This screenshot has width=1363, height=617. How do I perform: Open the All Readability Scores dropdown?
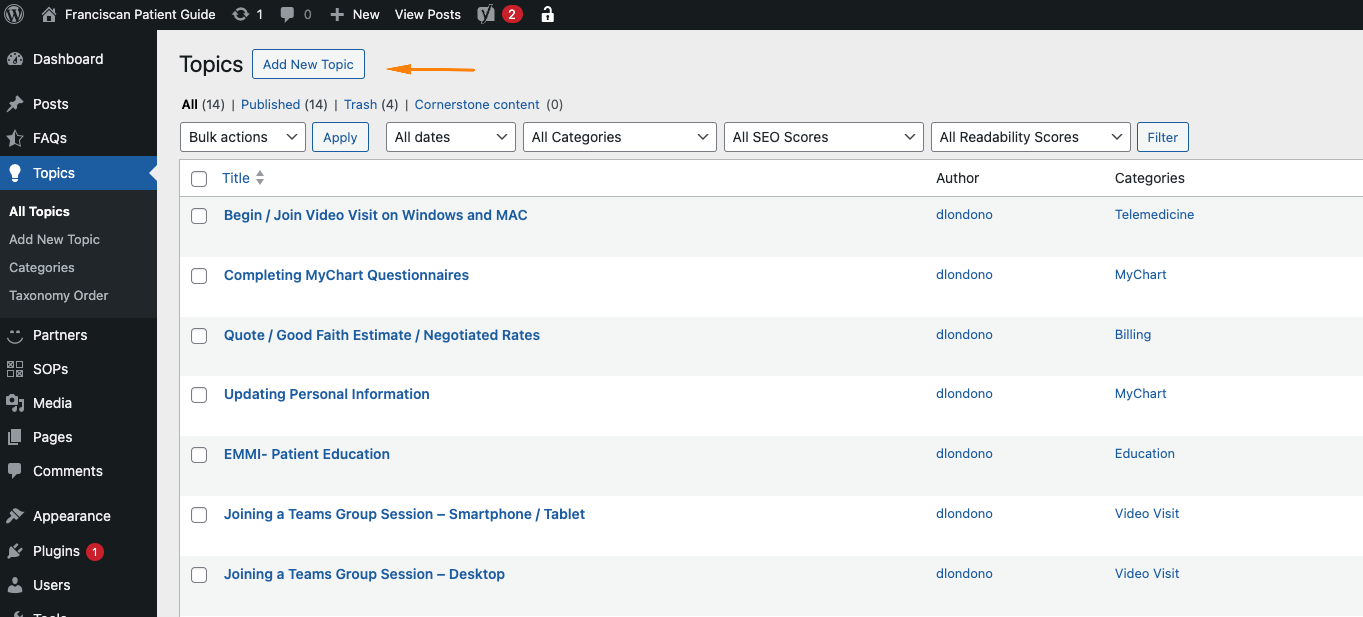1030,137
